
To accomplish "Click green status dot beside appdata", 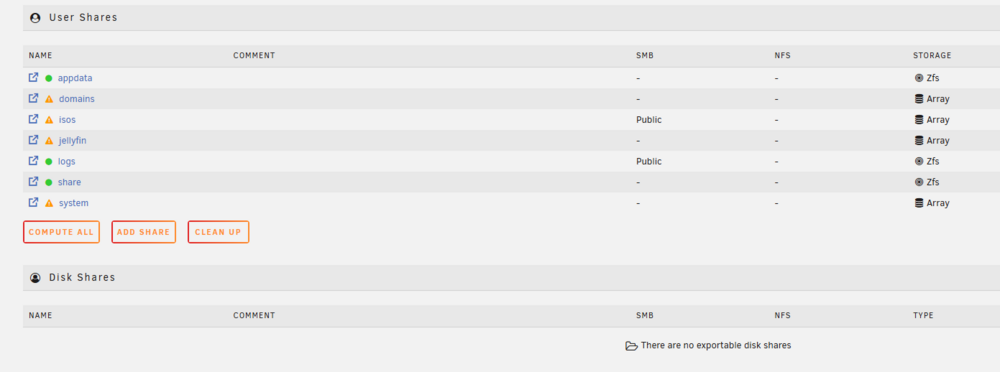I will [x=48, y=78].
